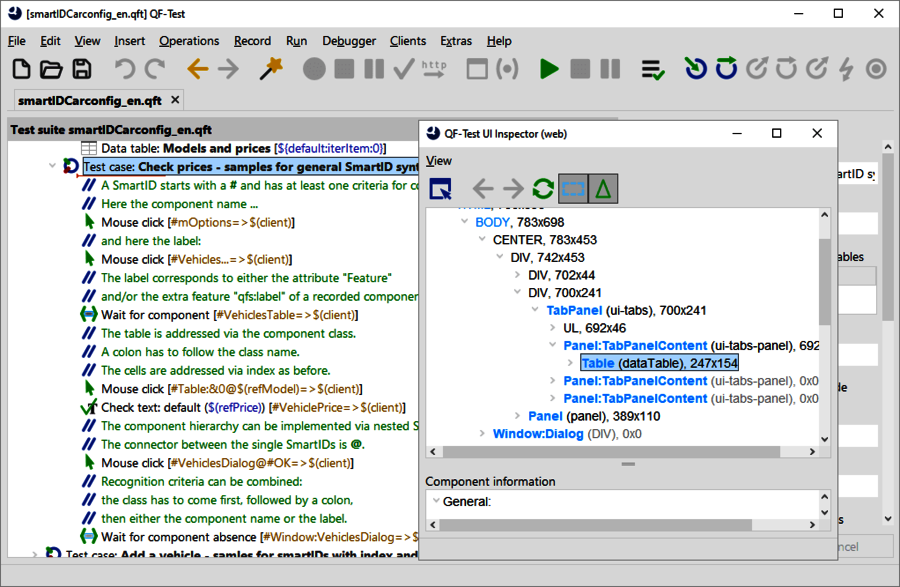900x587 pixels.
Task: Create a new test suite file
Action: pos(21,69)
